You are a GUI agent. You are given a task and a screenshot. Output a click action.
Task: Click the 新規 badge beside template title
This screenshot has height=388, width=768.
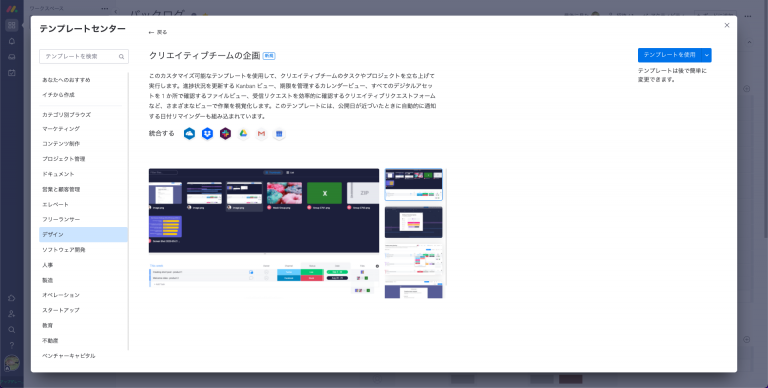coord(269,56)
